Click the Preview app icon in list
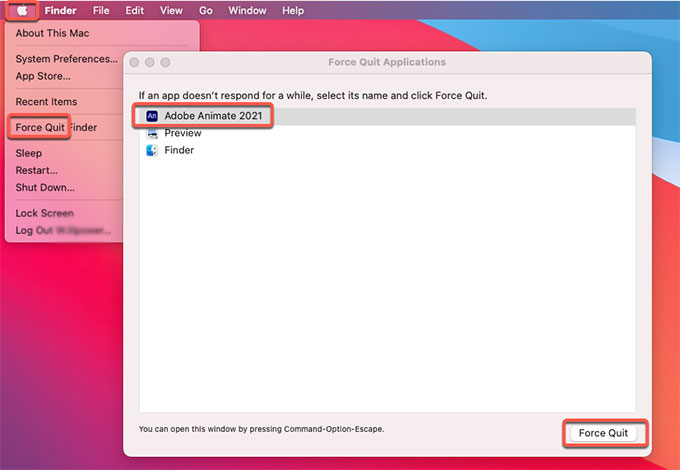The width and height of the screenshot is (680, 470). pyautogui.click(x=152, y=133)
